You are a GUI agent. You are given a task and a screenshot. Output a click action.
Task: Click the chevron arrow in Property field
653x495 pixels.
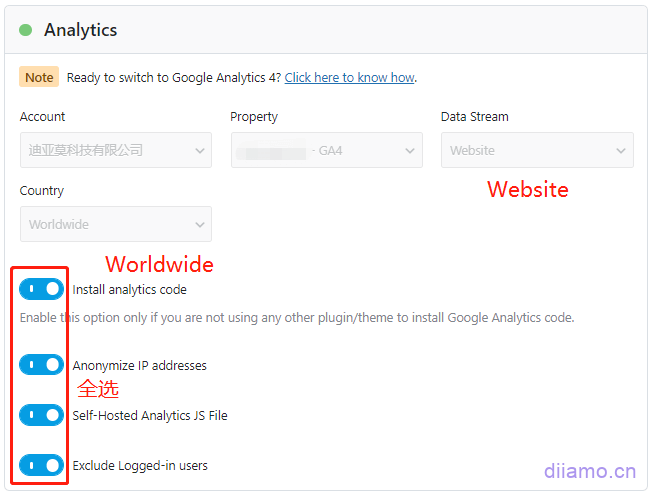[x=409, y=151]
